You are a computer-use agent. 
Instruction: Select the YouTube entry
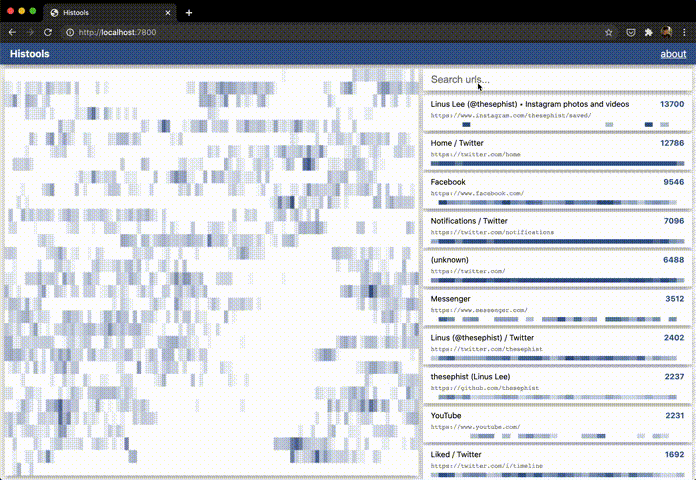tap(557, 424)
